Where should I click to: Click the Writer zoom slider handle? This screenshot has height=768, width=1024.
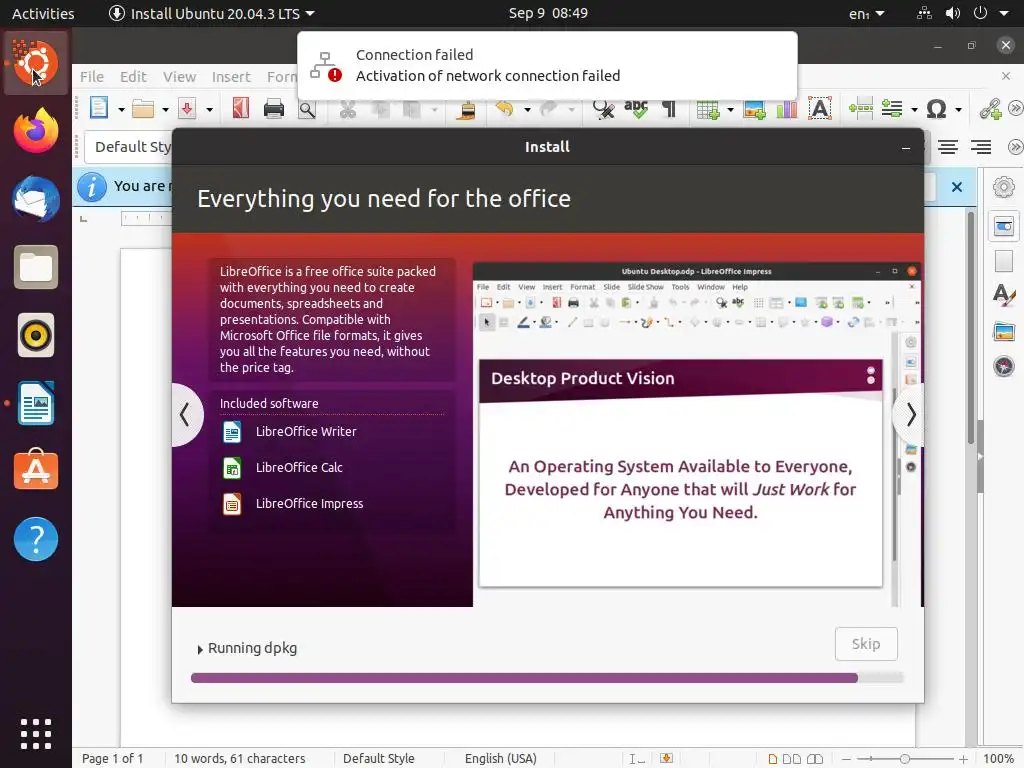(x=904, y=759)
